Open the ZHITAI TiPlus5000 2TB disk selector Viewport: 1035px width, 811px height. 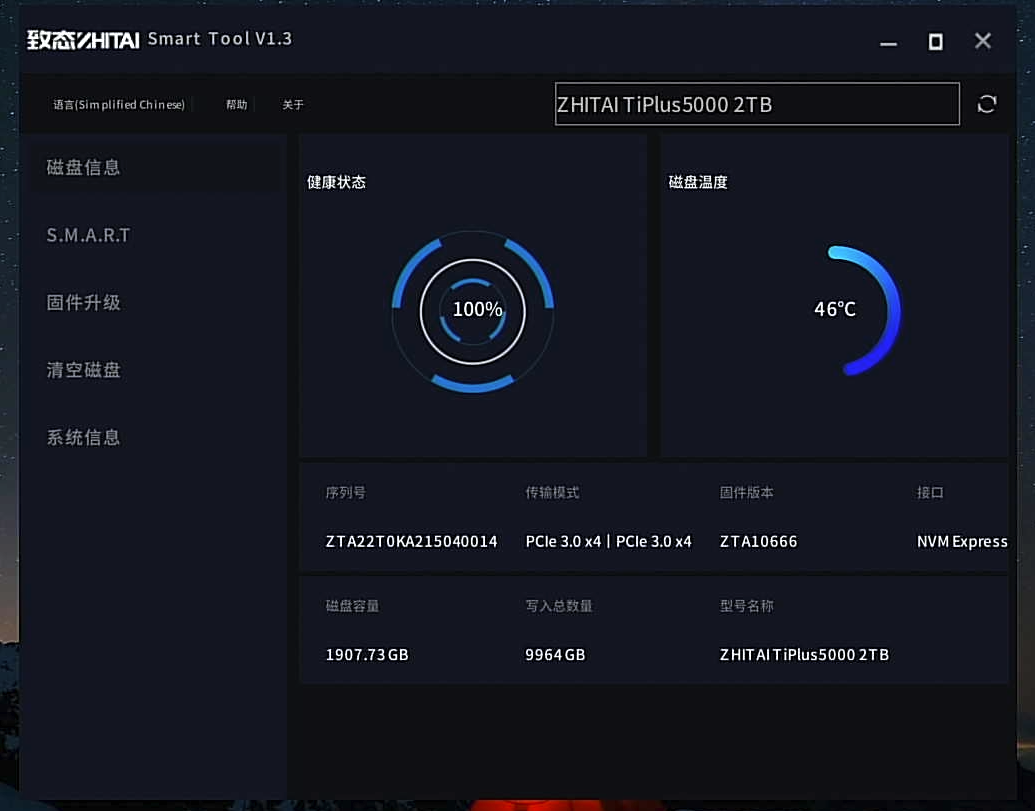click(757, 104)
